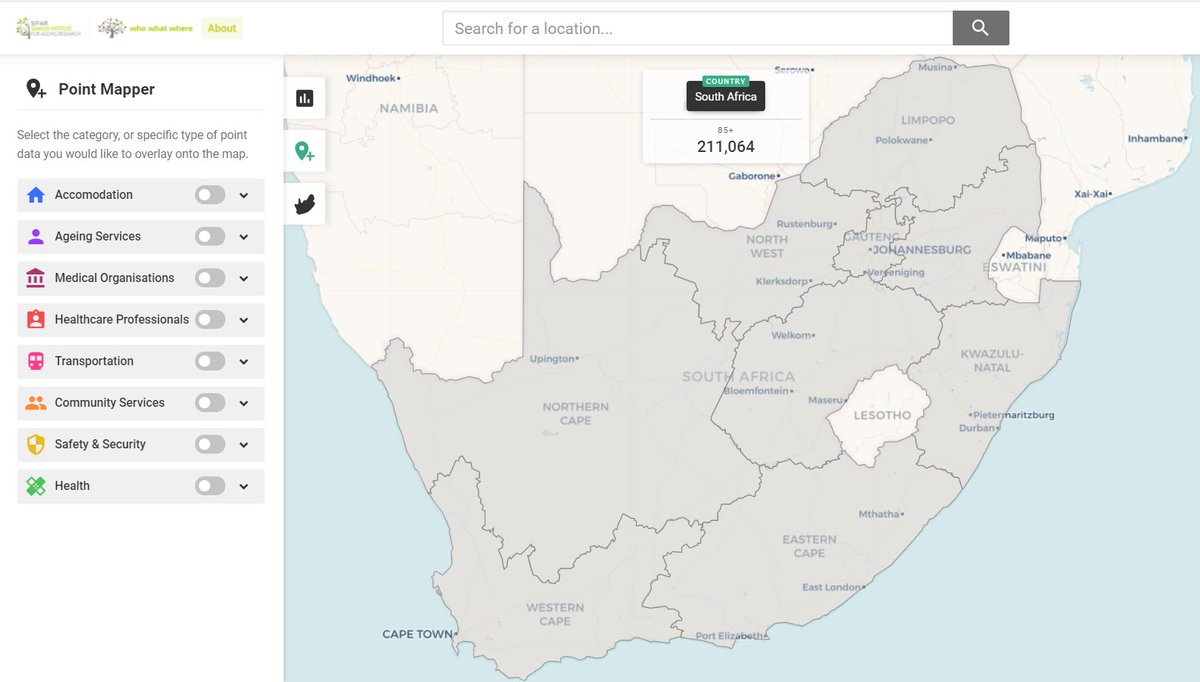Click the Safety & Security label
Image resolution: width=1200 pixels, height=682 pixels.
pos(100,444)
